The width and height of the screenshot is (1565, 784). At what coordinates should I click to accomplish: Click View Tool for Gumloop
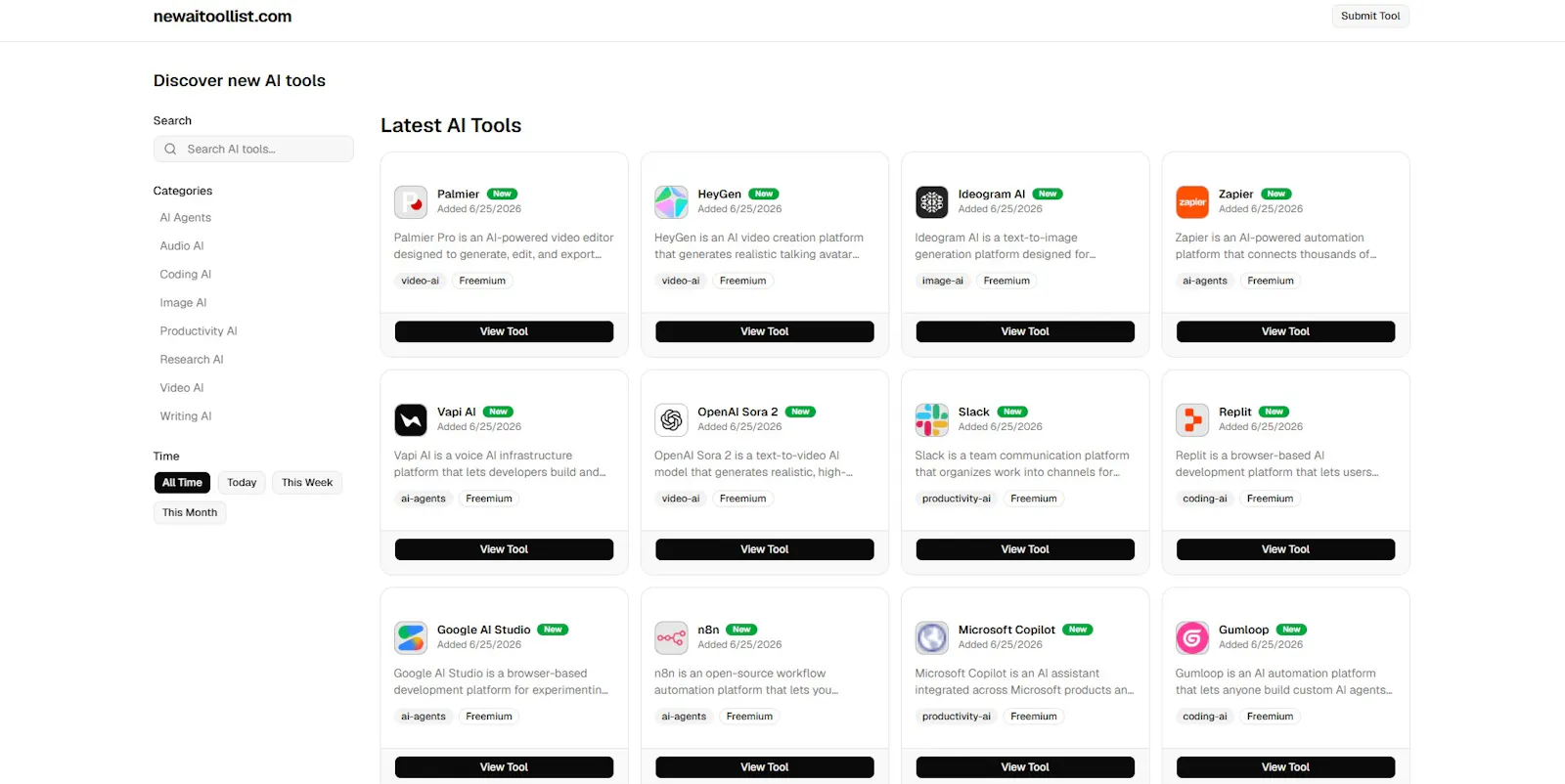click(1285, 767)
